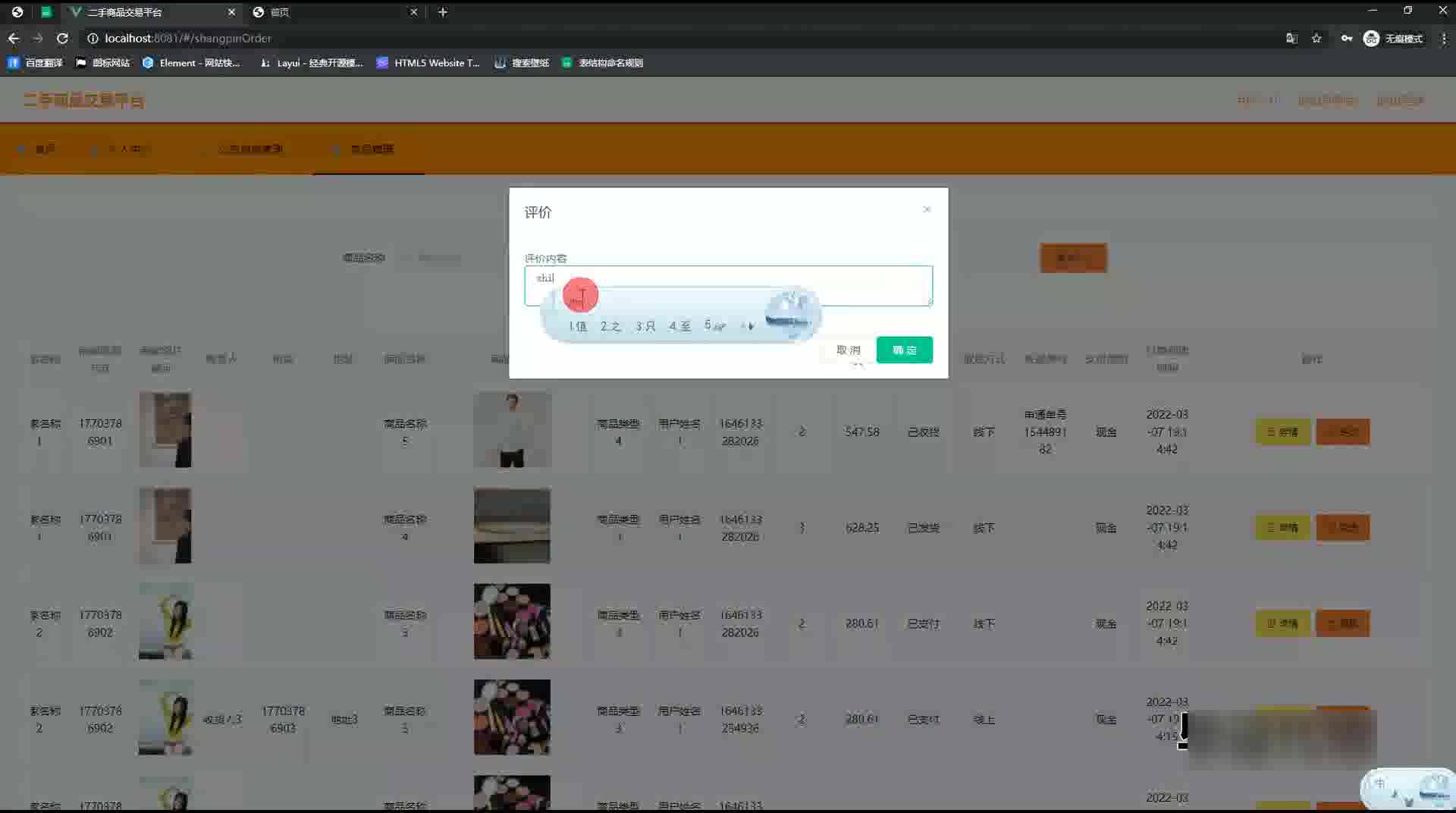Open the 搜索壁纸 bookmark

[x=522, y=63]
